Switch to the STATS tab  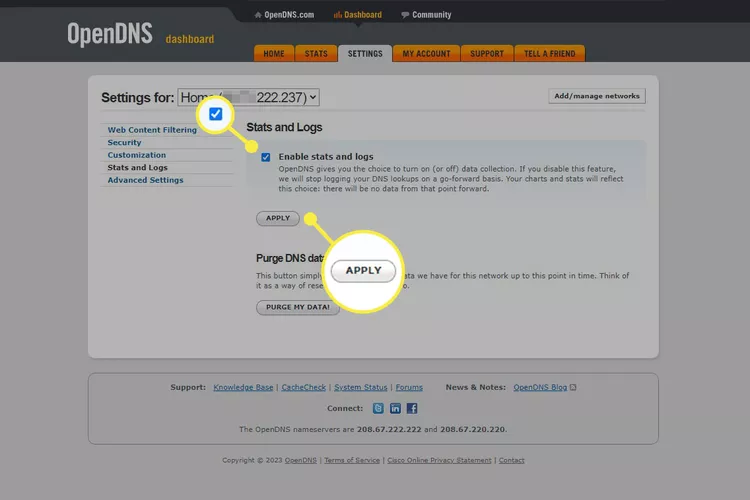[x=316, y=54]
